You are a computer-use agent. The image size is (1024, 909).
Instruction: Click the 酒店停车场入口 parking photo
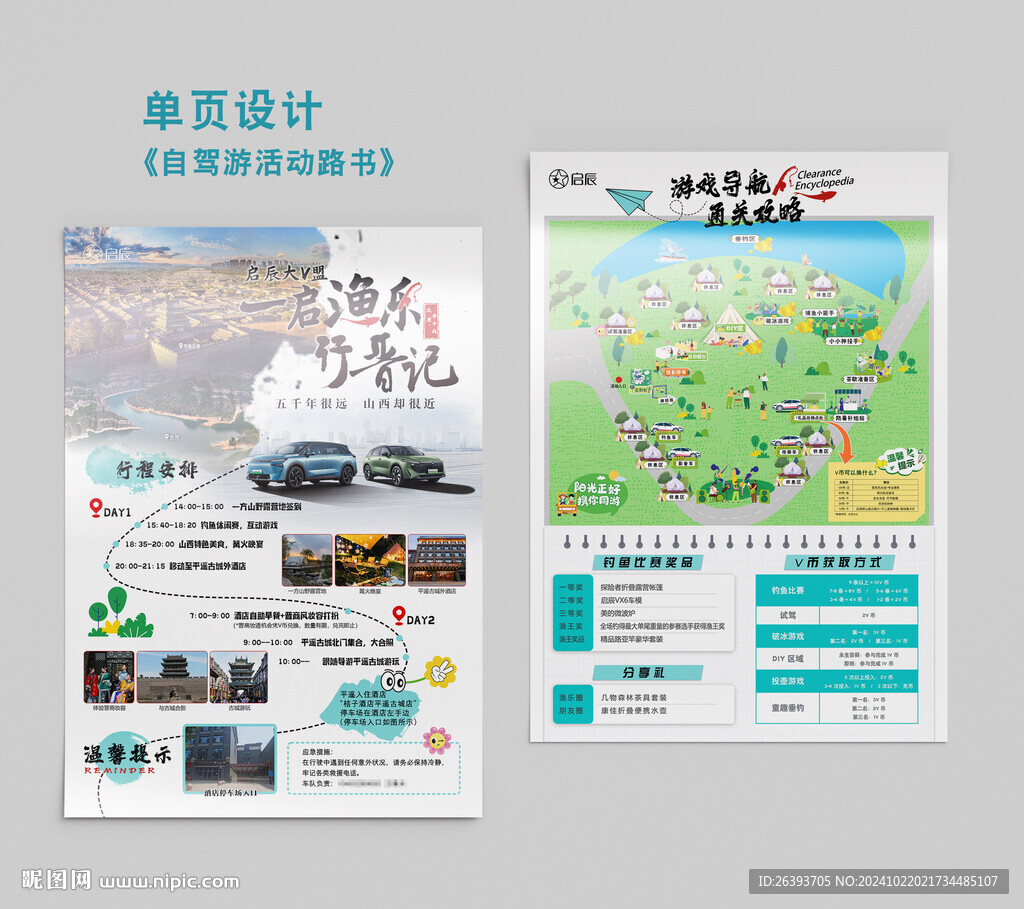click(230, 758)
